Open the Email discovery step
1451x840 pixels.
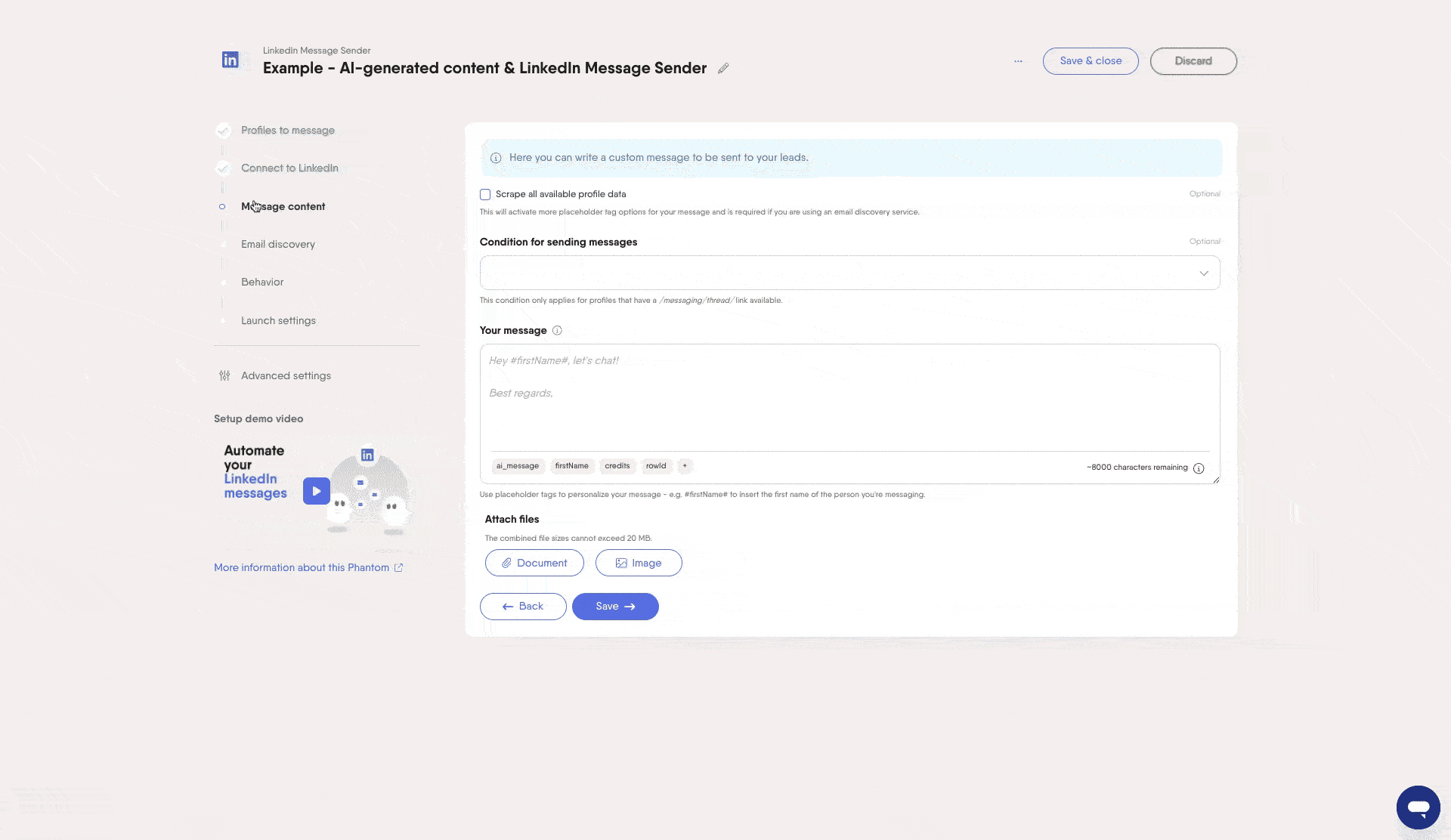[x=278, y=244]
